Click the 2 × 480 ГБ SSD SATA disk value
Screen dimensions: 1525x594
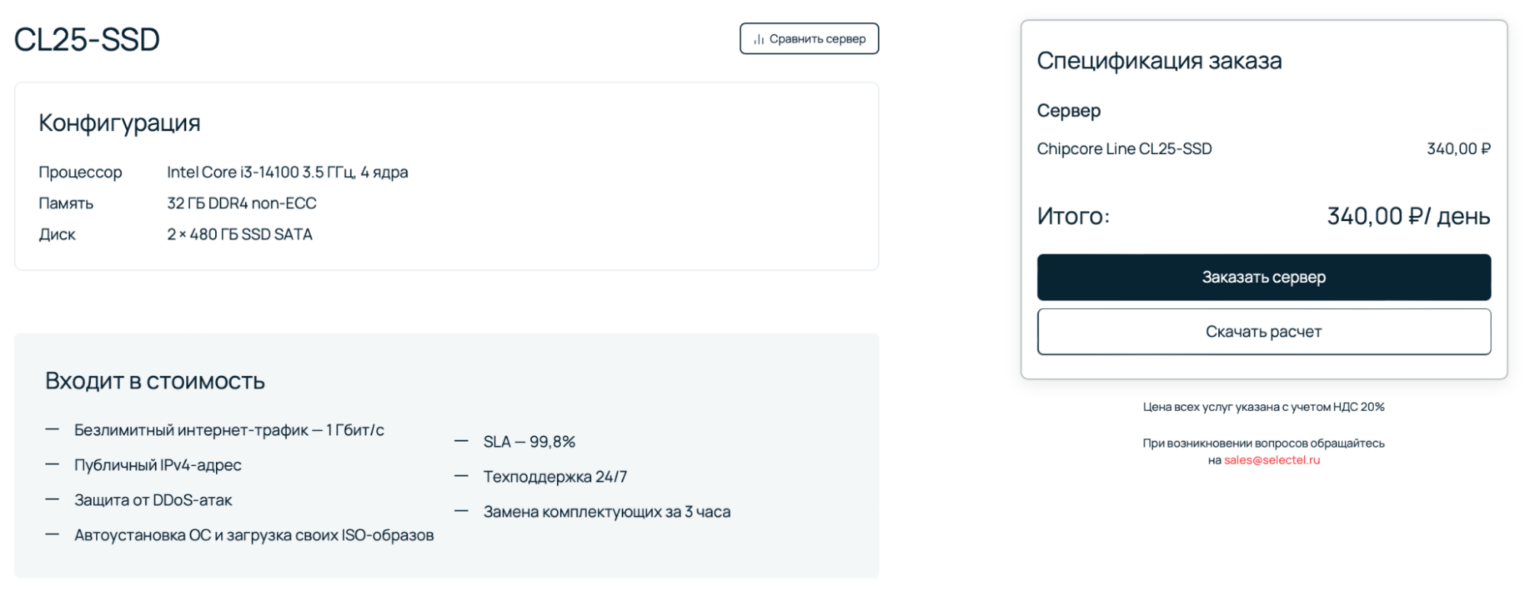pyautogui.click(x=239, y=235)
